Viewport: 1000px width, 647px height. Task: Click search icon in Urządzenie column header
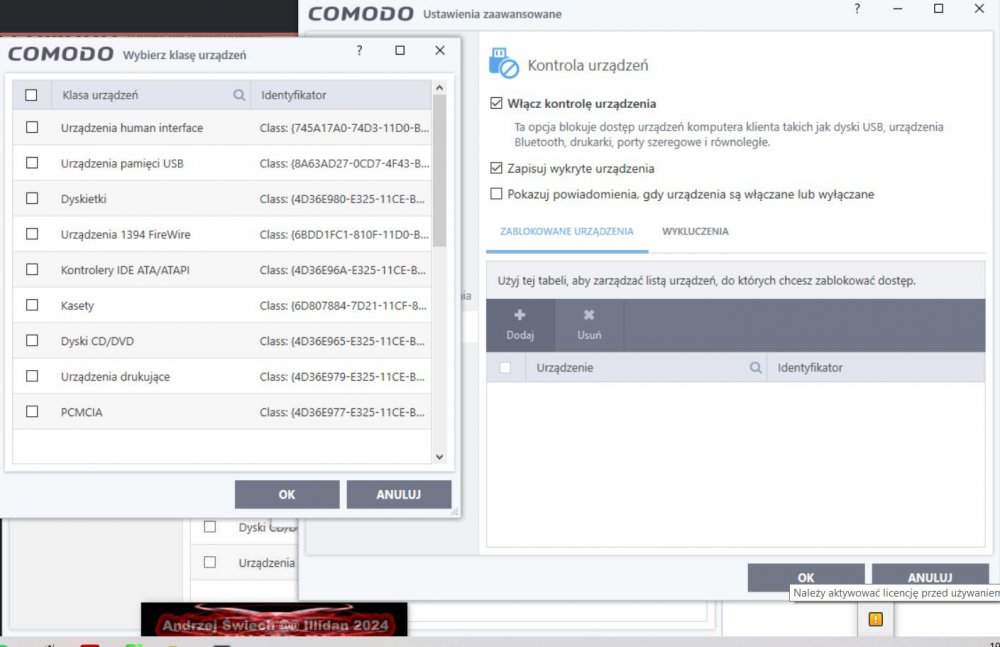coord(756,367)
